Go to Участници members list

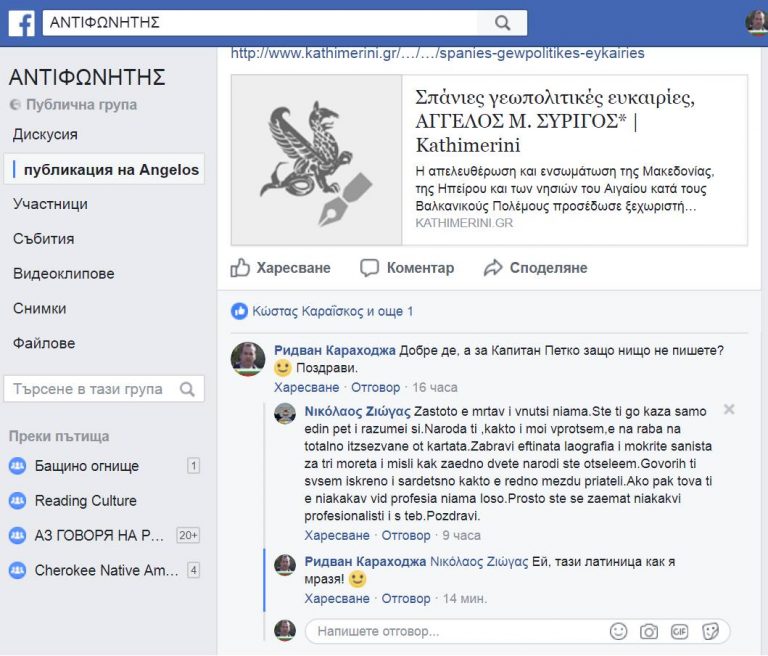point(50,204)
